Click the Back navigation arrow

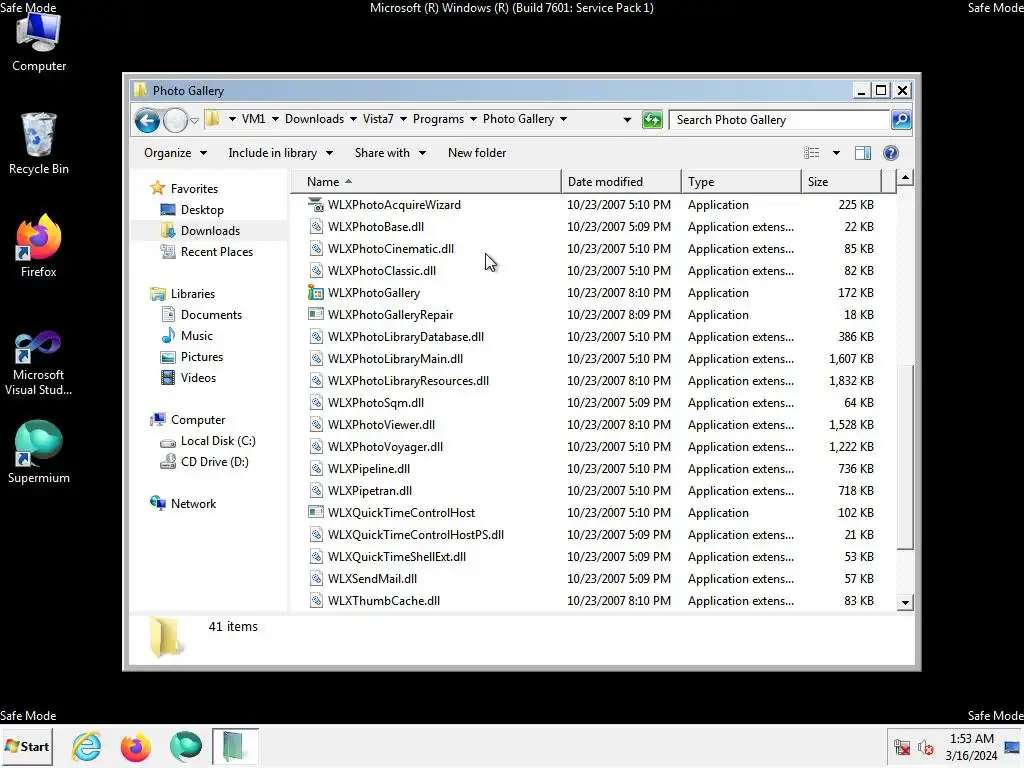(x=148, y=120)
